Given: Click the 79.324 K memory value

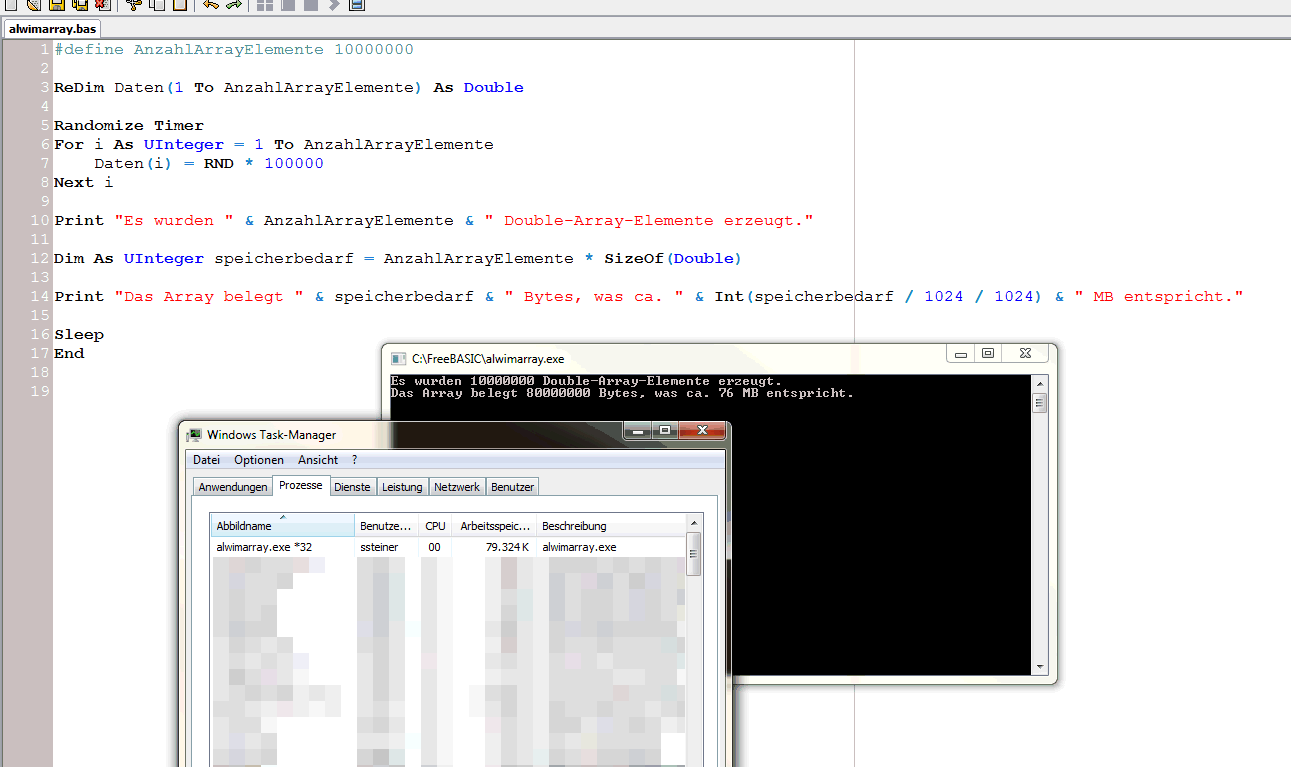Looking at the screenshot, I should click(507, 547).
